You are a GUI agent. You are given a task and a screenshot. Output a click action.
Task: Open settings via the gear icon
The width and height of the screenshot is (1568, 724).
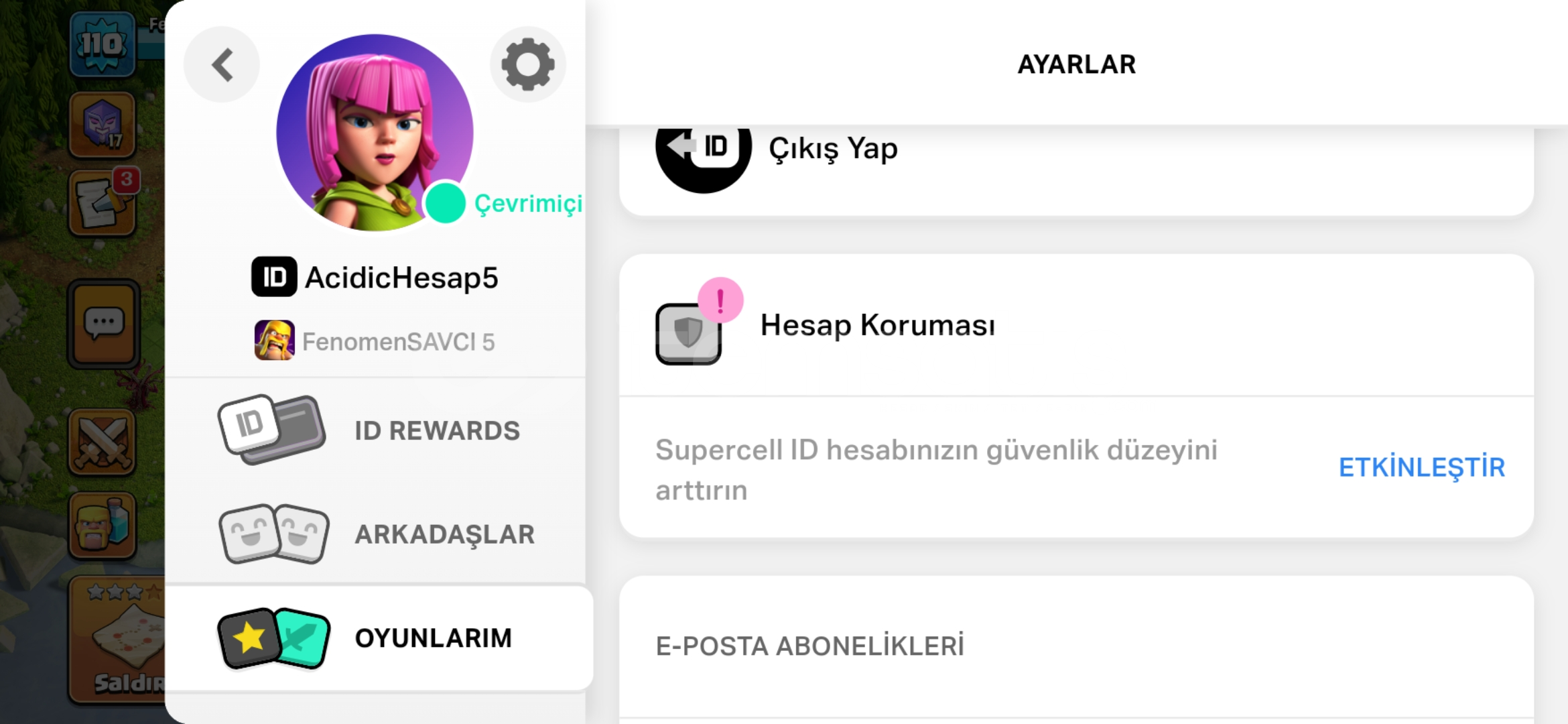tap(528, 64)
